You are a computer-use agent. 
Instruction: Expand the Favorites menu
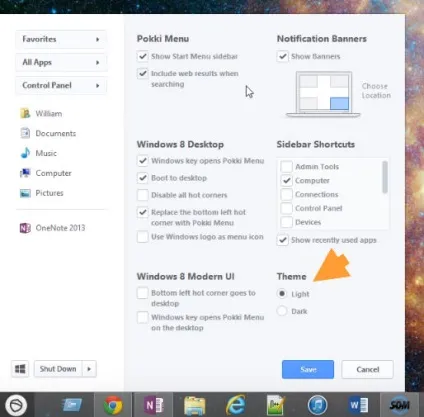(61, 39)
